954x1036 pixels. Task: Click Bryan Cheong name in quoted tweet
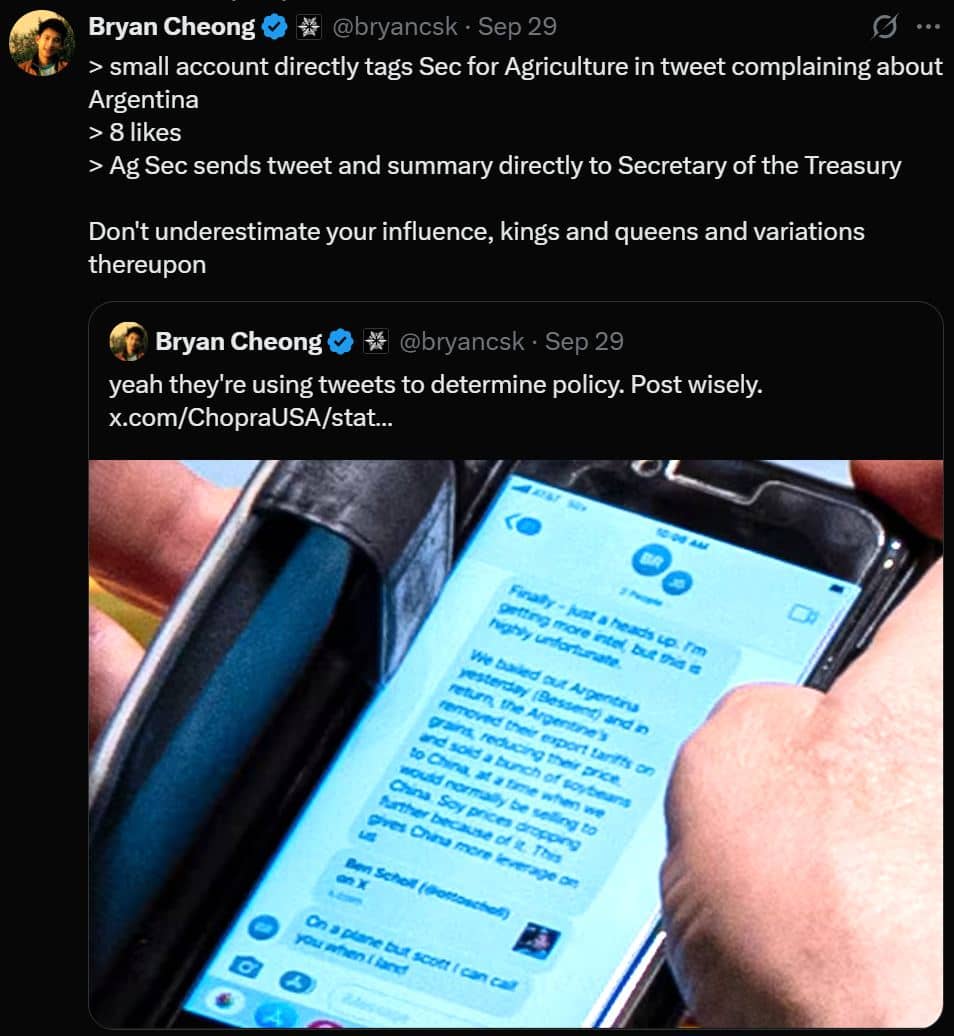238,342
